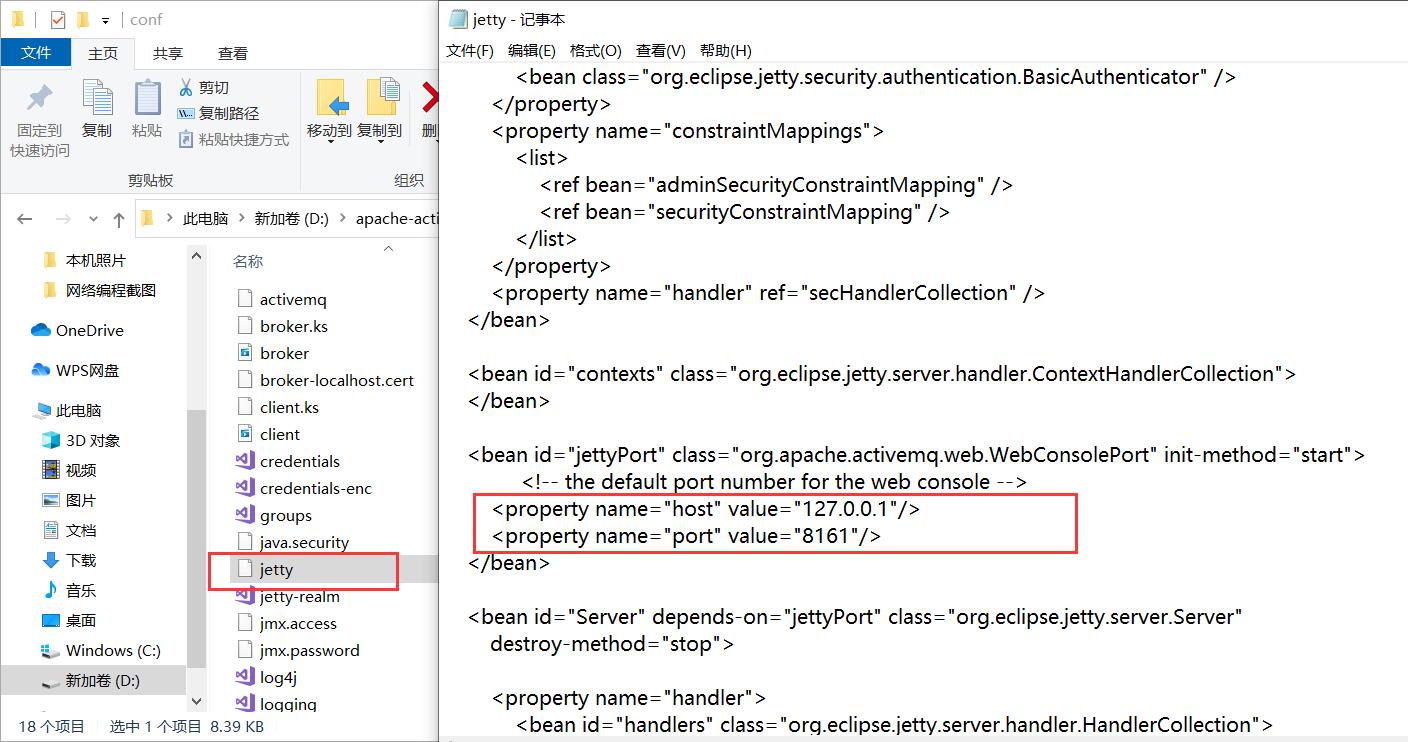Select the credentials file
This screenshot has height=742, width=1408.
tap(289, 461)
